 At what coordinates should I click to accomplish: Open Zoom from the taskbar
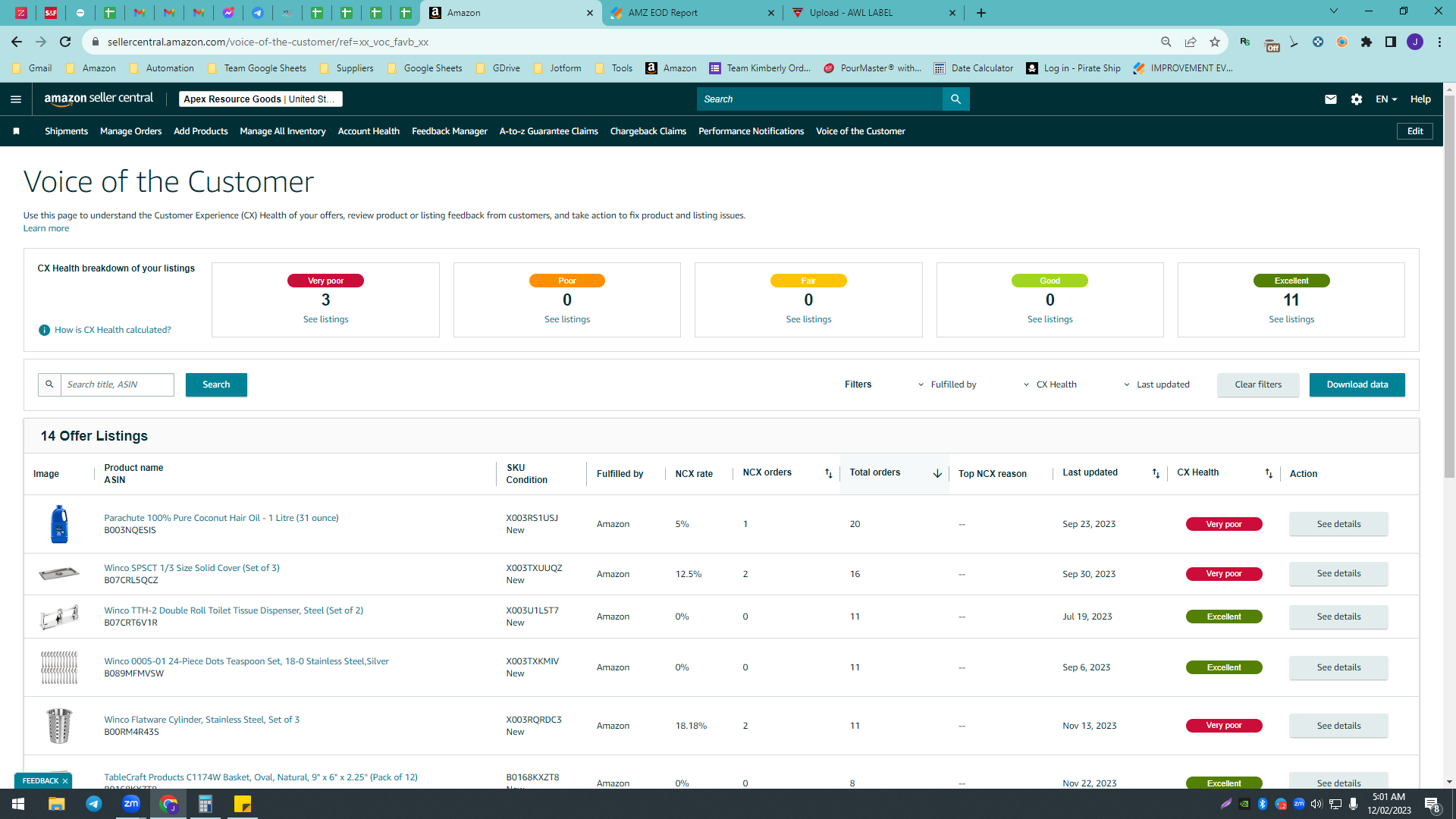coord(131,804)
